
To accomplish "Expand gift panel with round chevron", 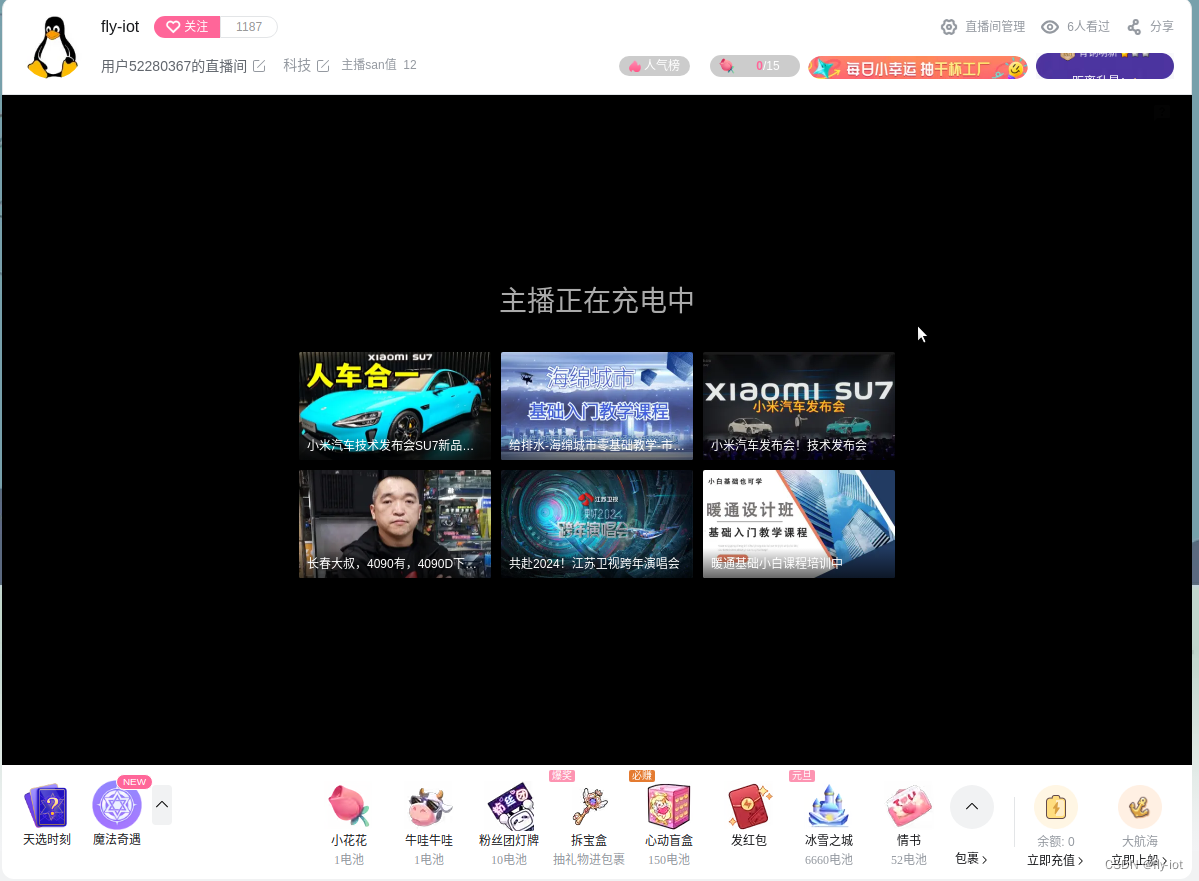I will pos(972,807).
